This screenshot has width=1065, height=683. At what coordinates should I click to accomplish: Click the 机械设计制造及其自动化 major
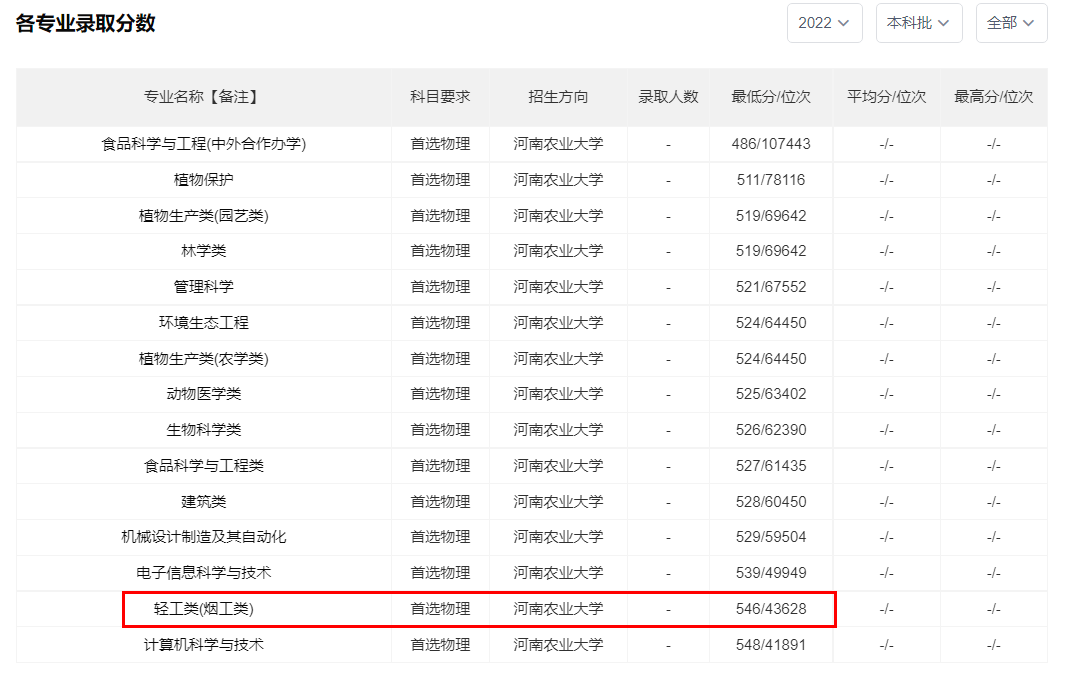pos(203,537)
